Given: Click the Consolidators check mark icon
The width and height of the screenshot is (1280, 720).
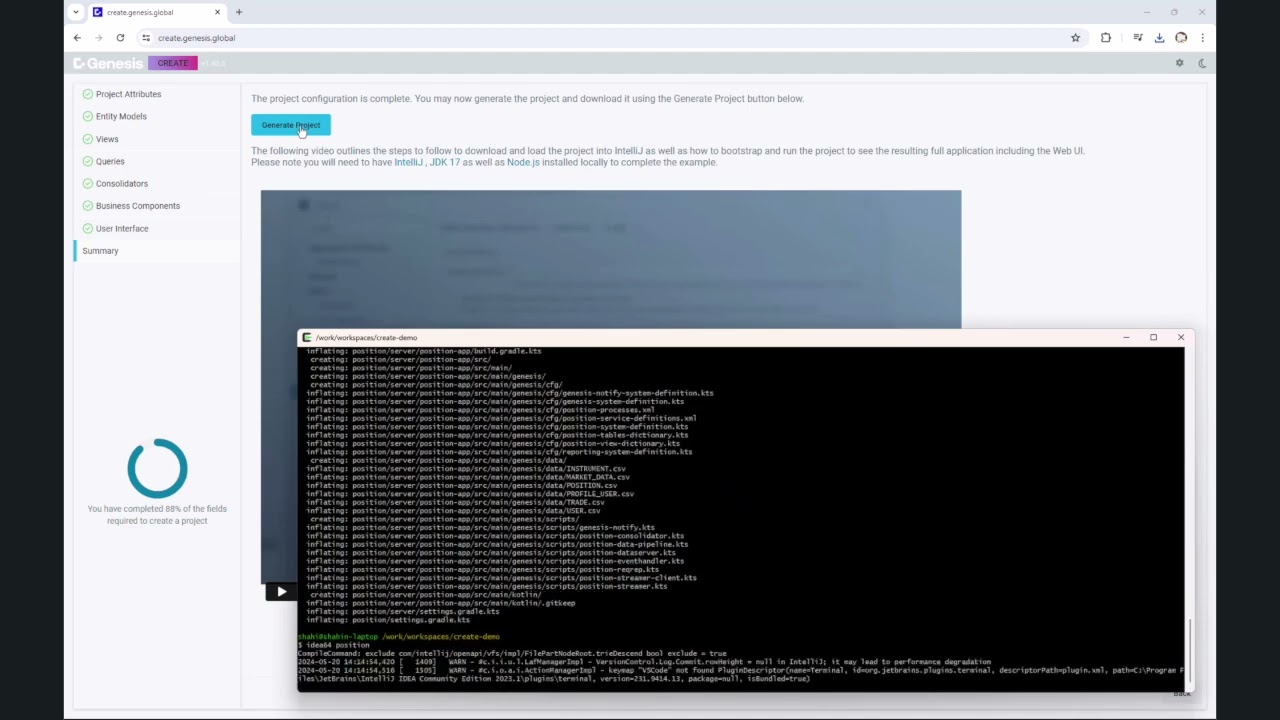Looking at the screenshot, I should point(87,183).
